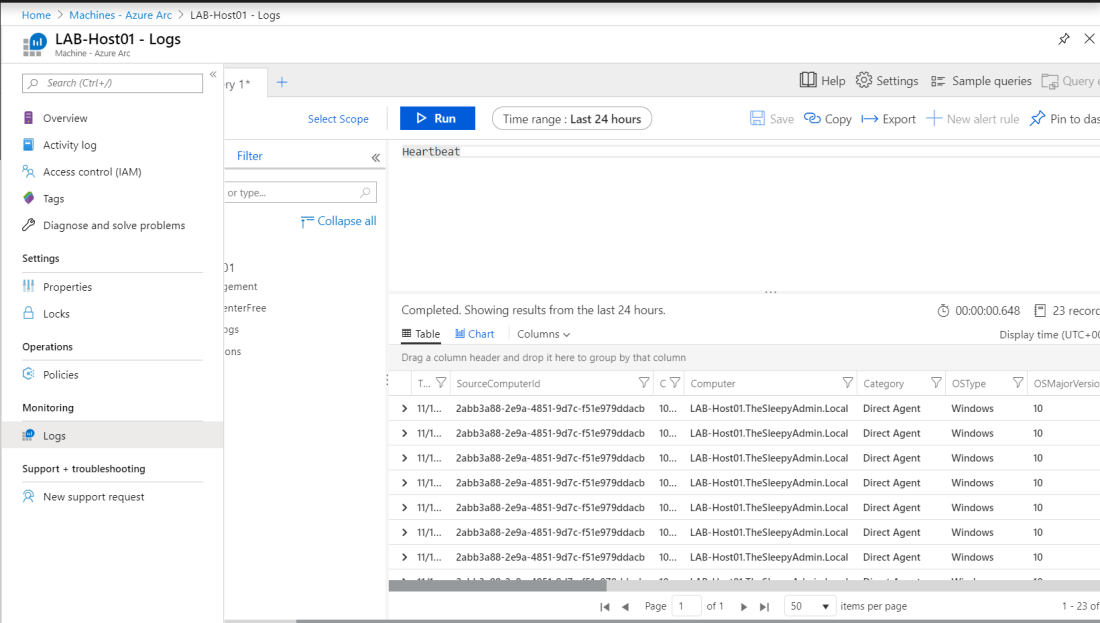Viewport: 1100px width, 623px height.
Task: Switch to the Chart view tab
Action: point(475,334)
